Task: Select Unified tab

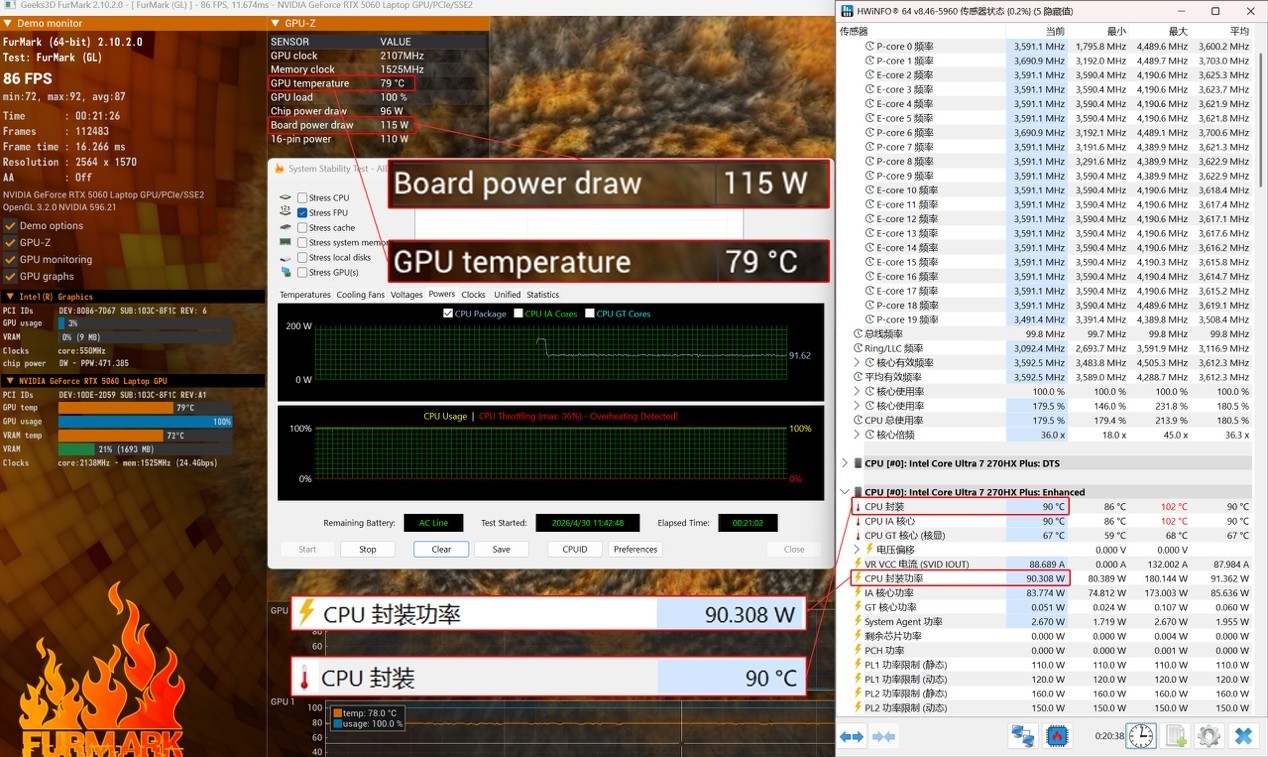Action: (507, 295)
